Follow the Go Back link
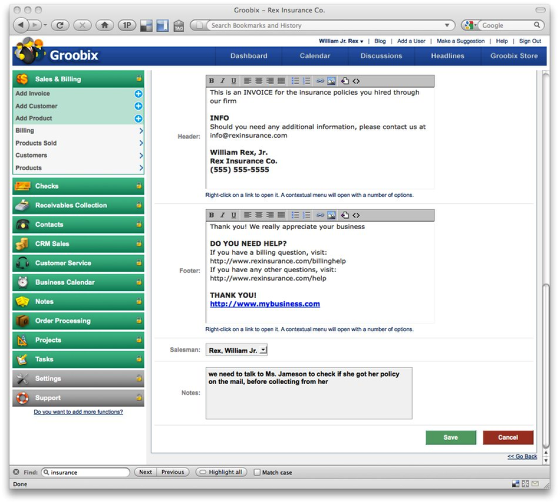Image resolution: width=560 pixels, height=504 pixels. click(522, 456)
